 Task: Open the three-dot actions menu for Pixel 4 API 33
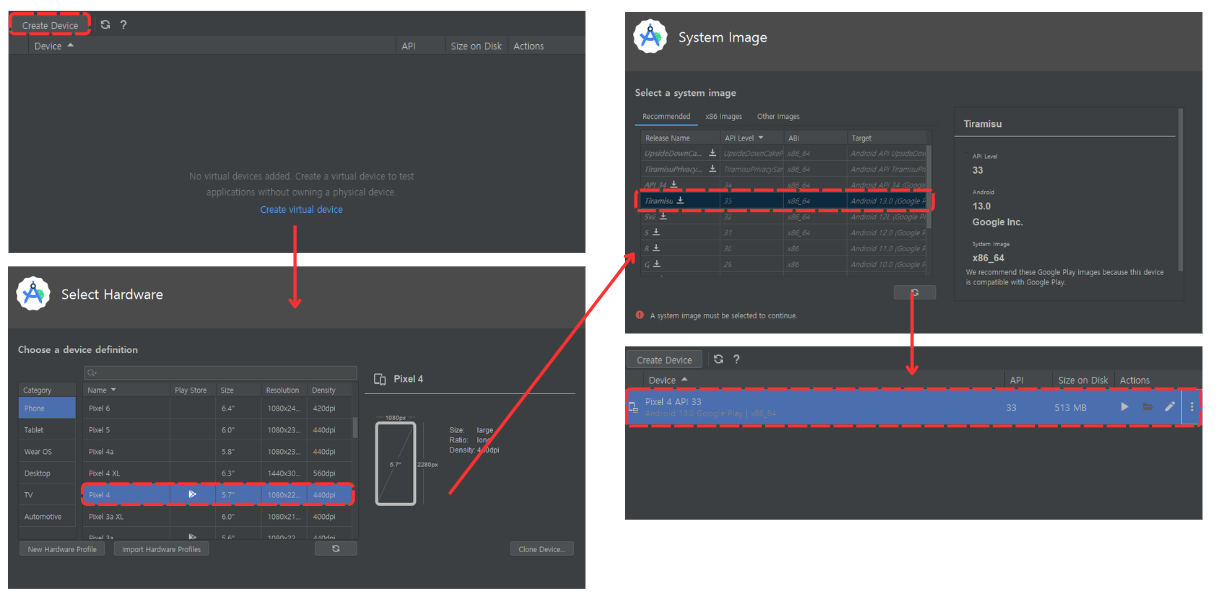pyautogui.click(x=1191, y=407)
